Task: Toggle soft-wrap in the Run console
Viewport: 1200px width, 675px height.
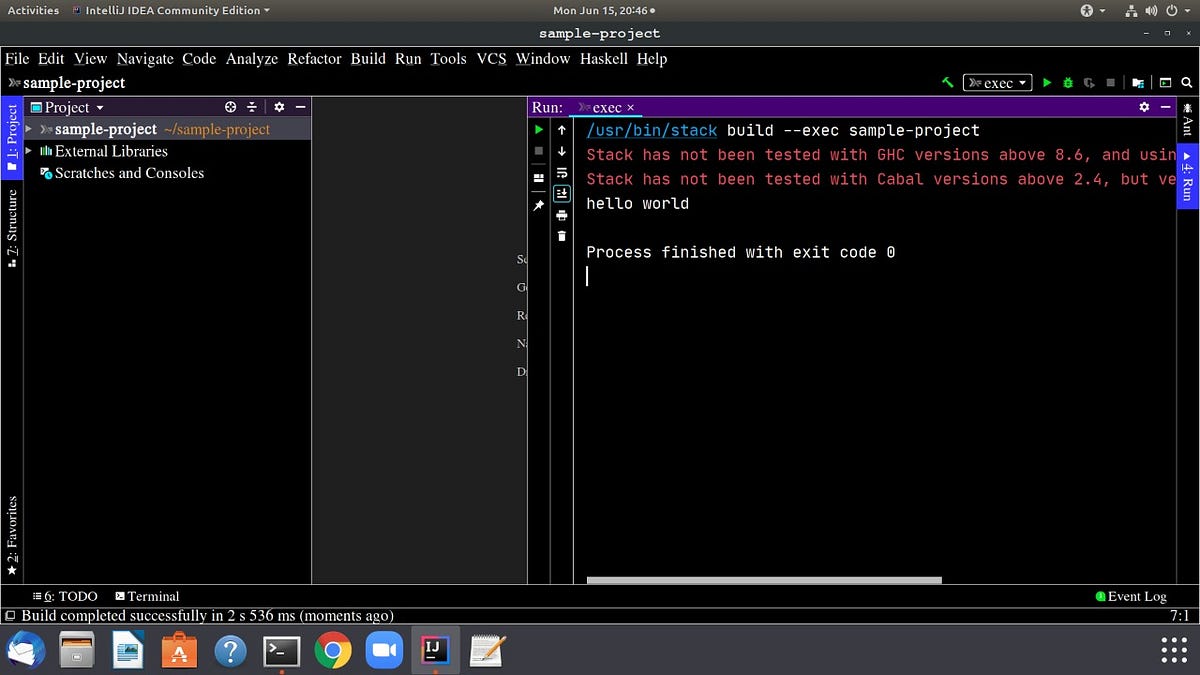Action: coord(561,172)
